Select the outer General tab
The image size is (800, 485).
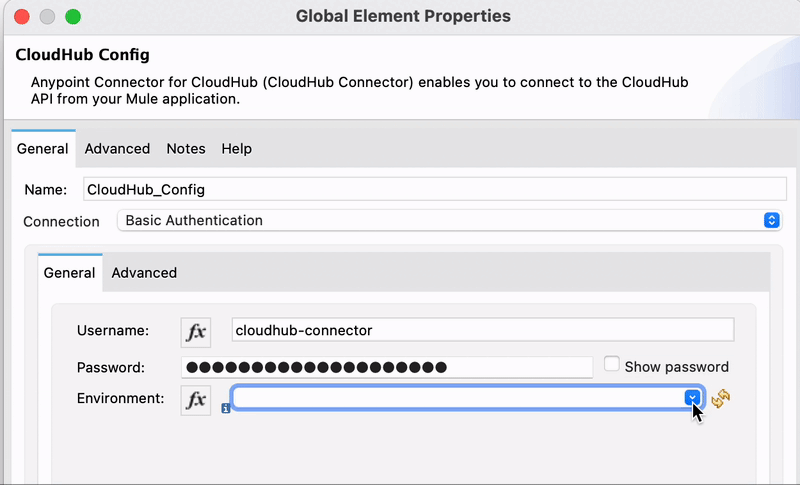[43, 148]
